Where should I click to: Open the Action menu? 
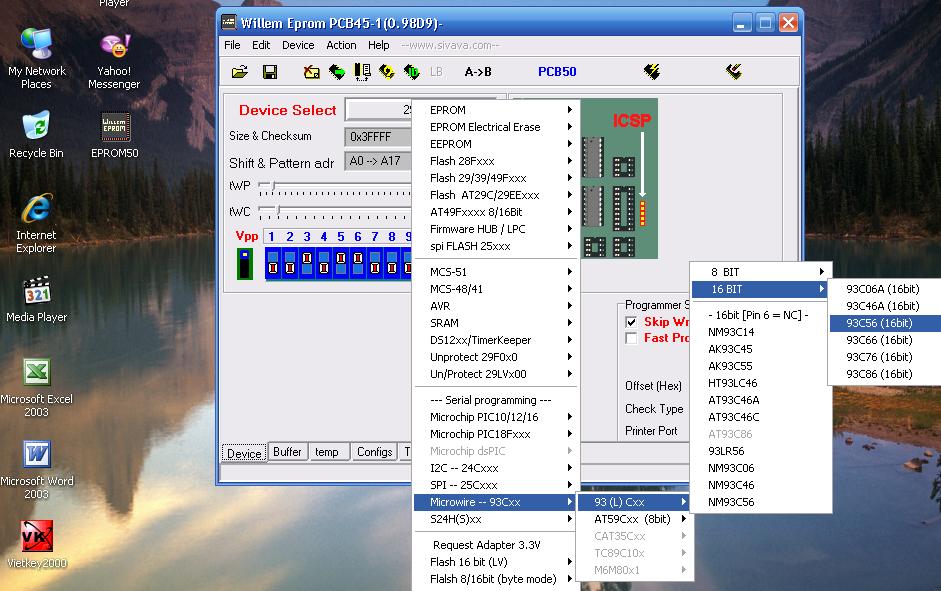pos(341,45)
